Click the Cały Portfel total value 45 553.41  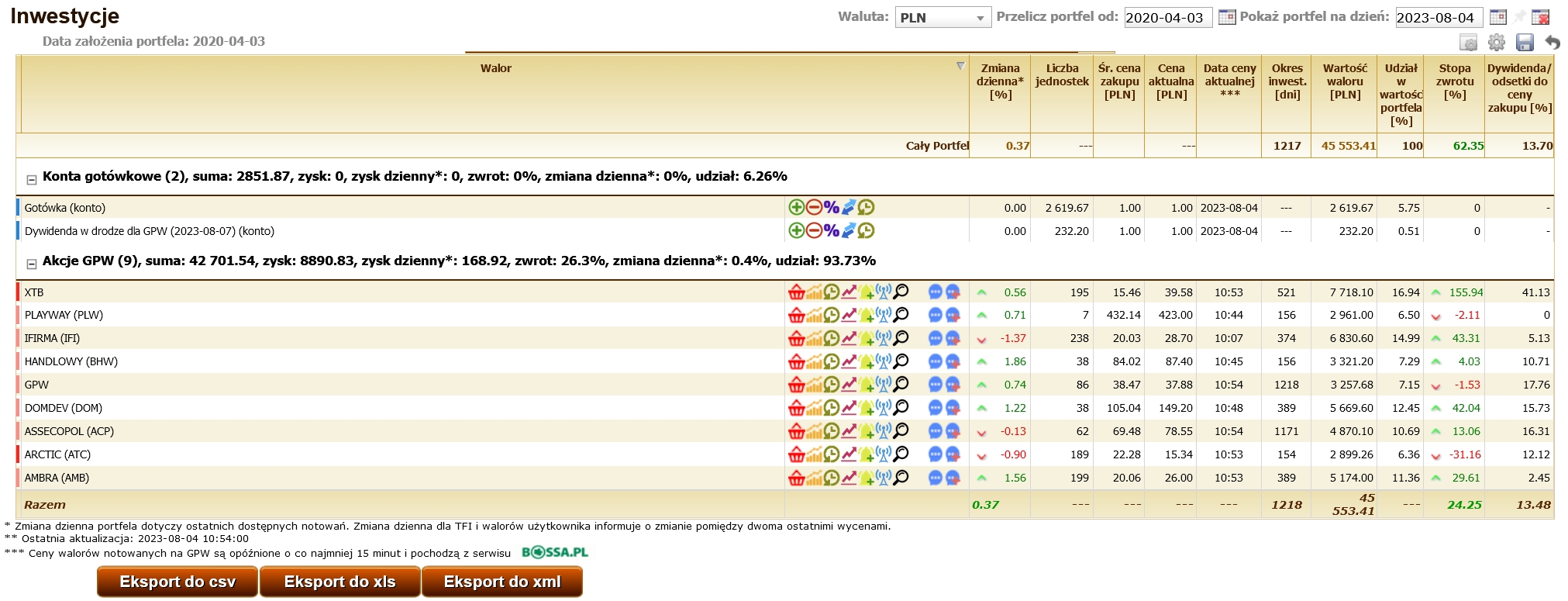1349,145
